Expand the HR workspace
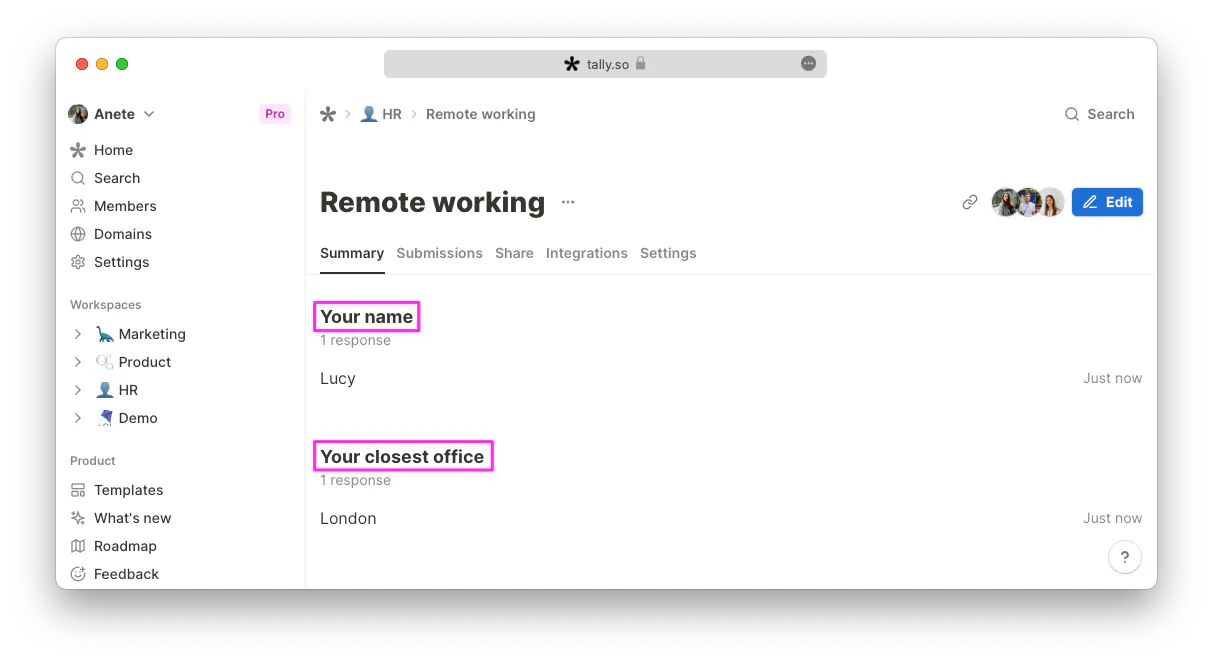1213x663 pixels. click(x=78, y=390)
